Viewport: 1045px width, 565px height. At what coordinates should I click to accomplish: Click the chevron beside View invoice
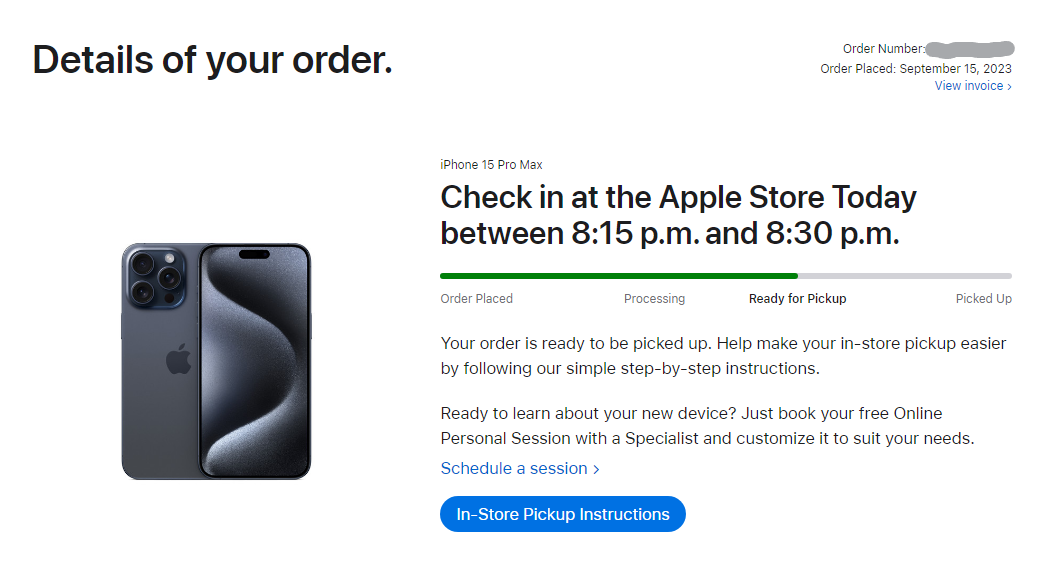(1009, 87)
